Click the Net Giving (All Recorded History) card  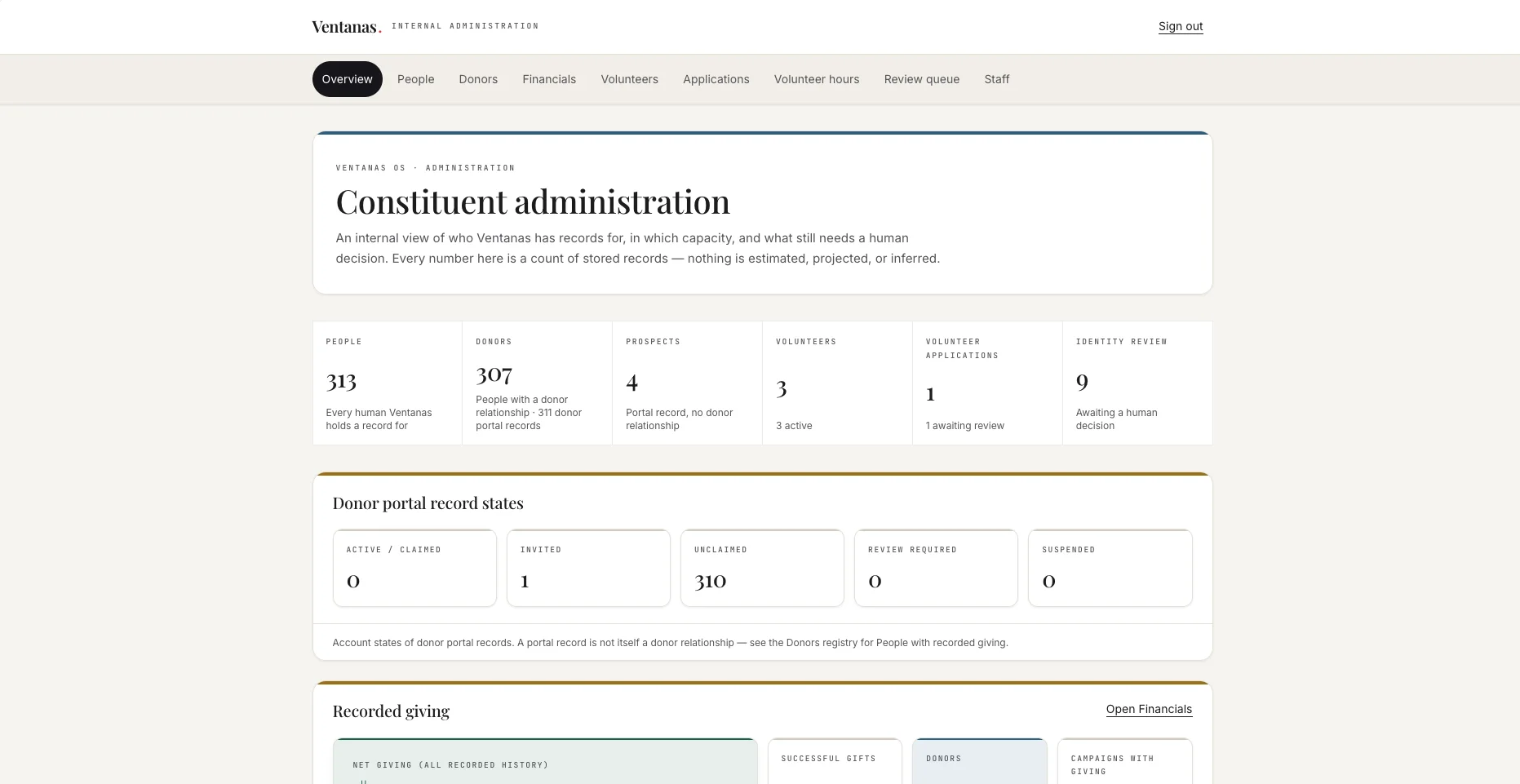tap(545, 761)
